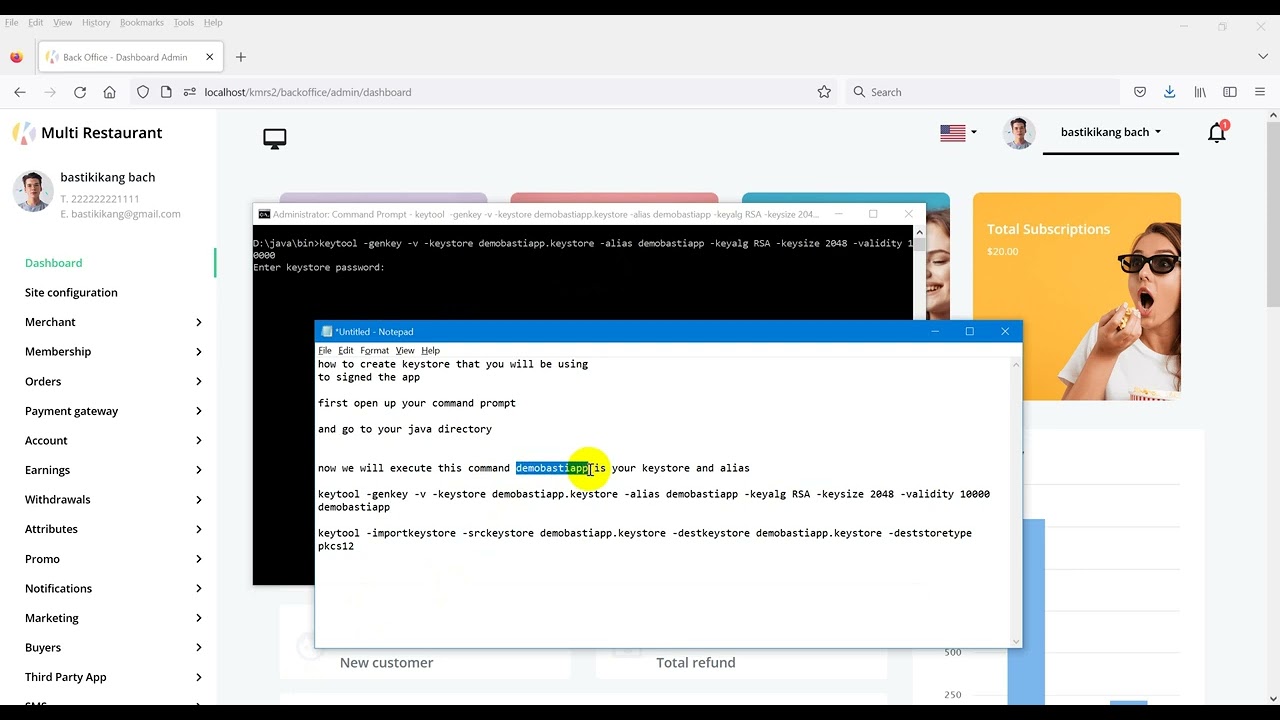This screenshot has width=1280, height=720.
Task: Click sidebar profile picture of bastikikang
Action: click(33, 191)
